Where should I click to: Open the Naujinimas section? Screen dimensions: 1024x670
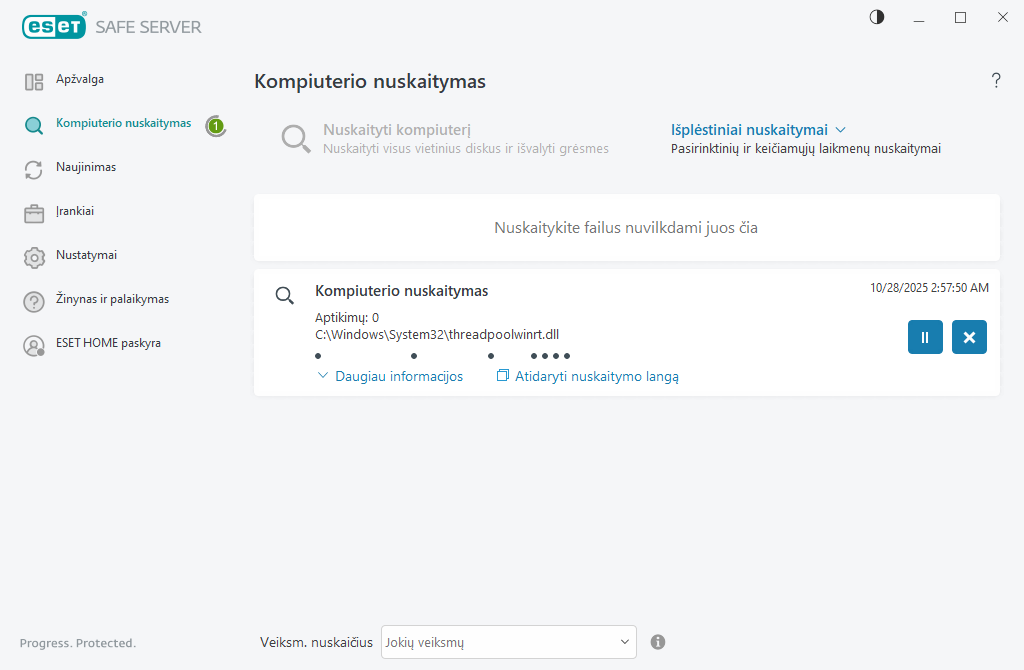[86, 167]
